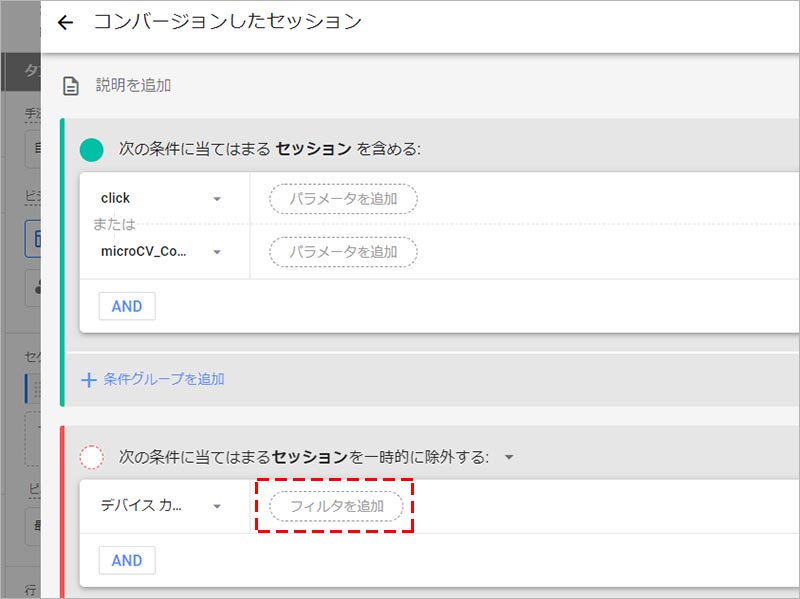This screenshot has height=599, width=800.
Task: Click パラメータを追加 in the microCV_Co... row
Action: tap(343, 252)
